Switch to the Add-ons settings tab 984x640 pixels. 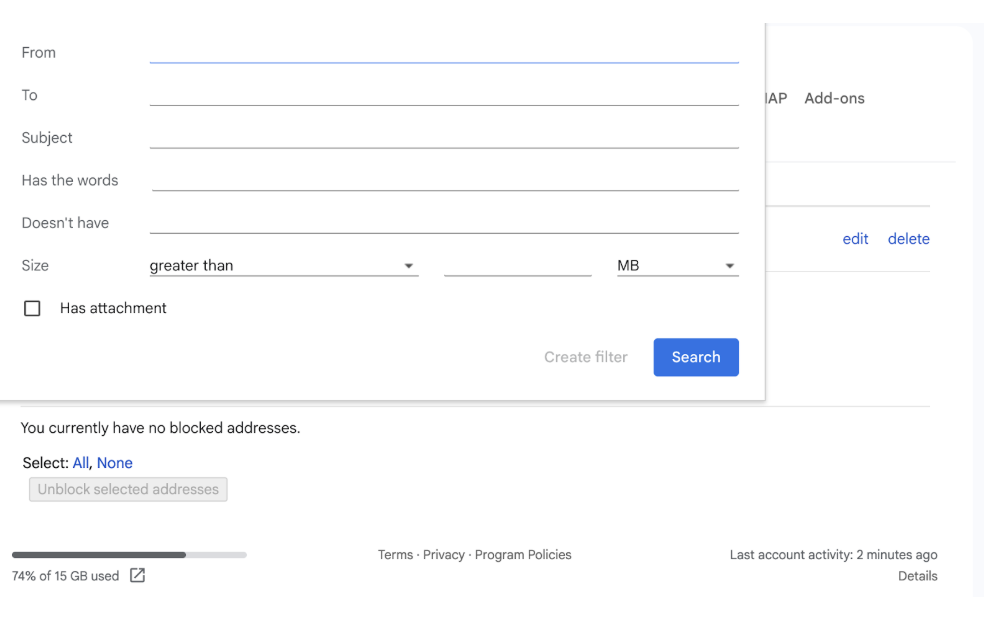point(834,98)
